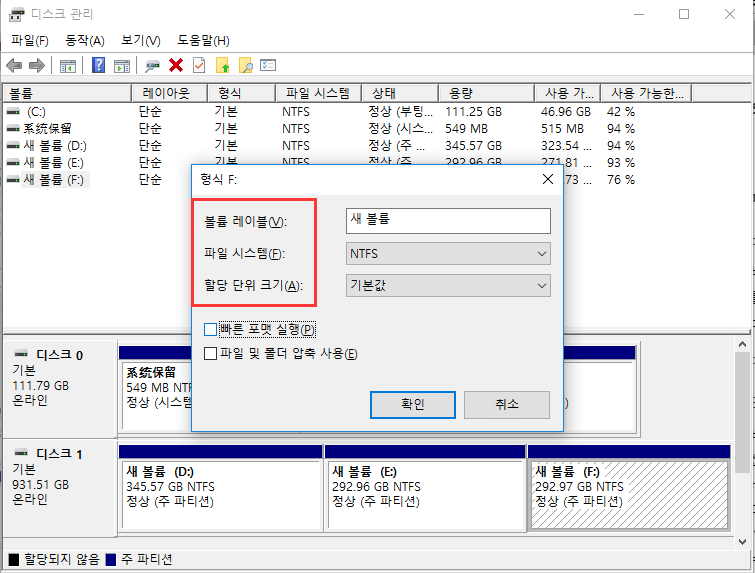The width and height of the screenshot is (755, 573).
Task: Click the 디스크 0 label panel
Action: [60, 388]
